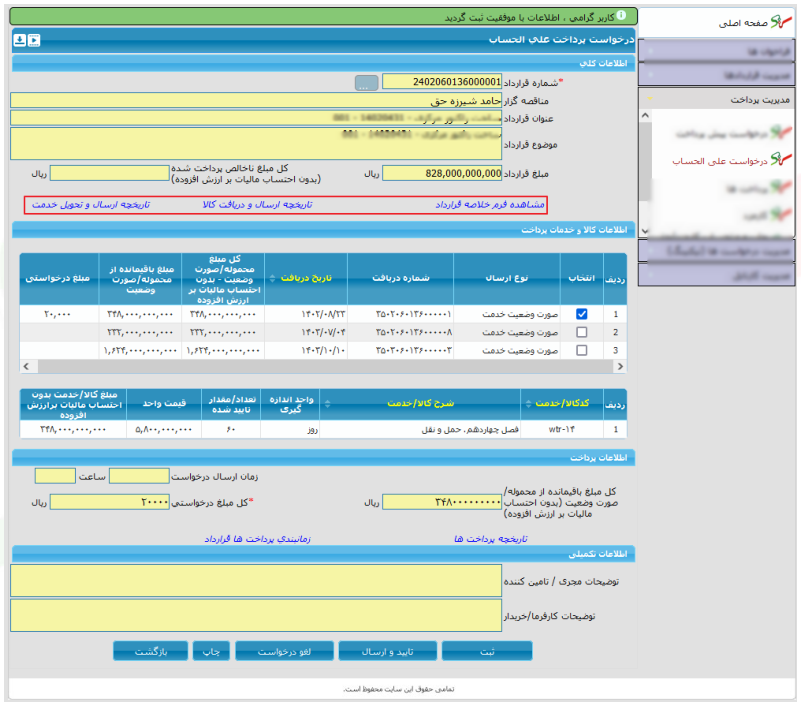Open زمانبندی پرداخت ها قرارداد link
Screen dimensions: 801x706
pos(257,539)
